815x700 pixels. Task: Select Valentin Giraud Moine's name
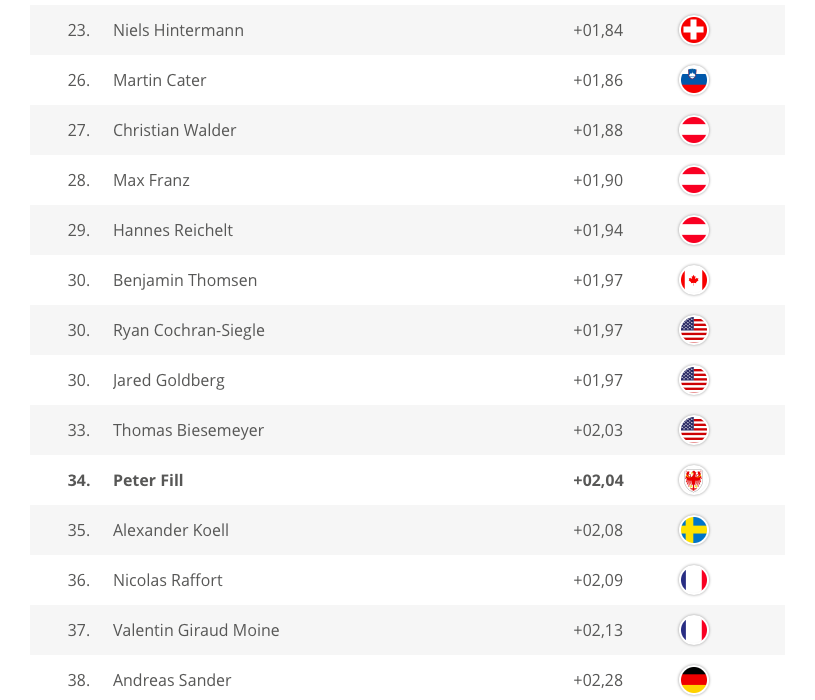click(x=196, y=630)
